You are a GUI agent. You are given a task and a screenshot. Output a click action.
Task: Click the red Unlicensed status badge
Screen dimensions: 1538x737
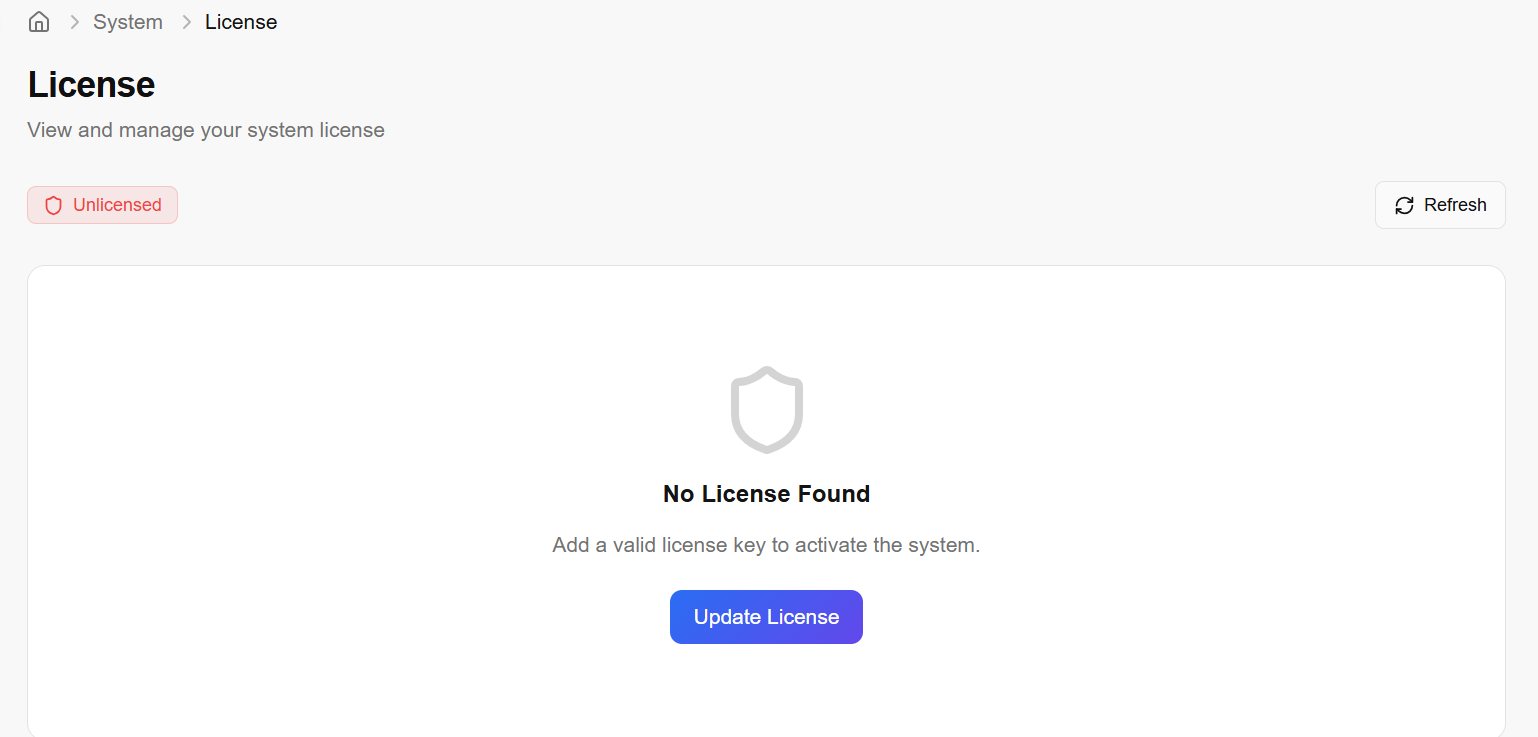click(102, 205)
